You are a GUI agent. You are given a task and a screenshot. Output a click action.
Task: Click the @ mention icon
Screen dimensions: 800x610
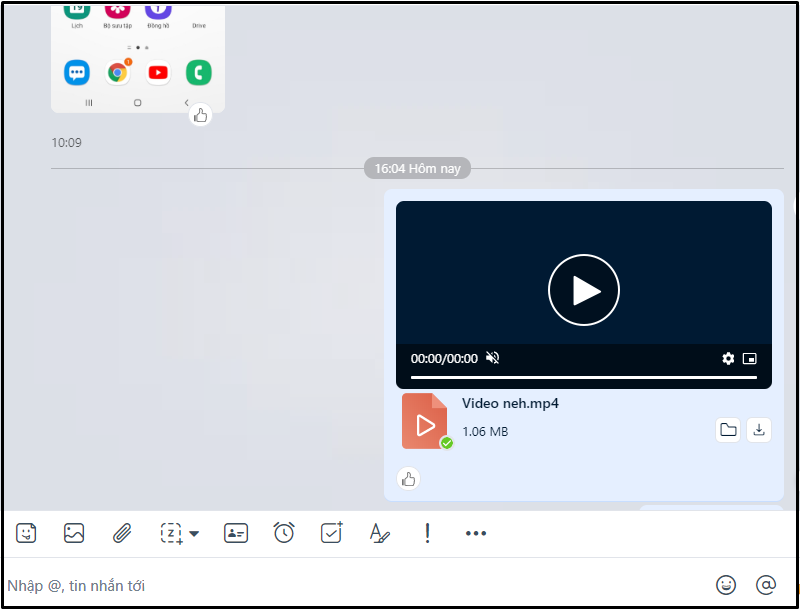[x=766, y=585]
